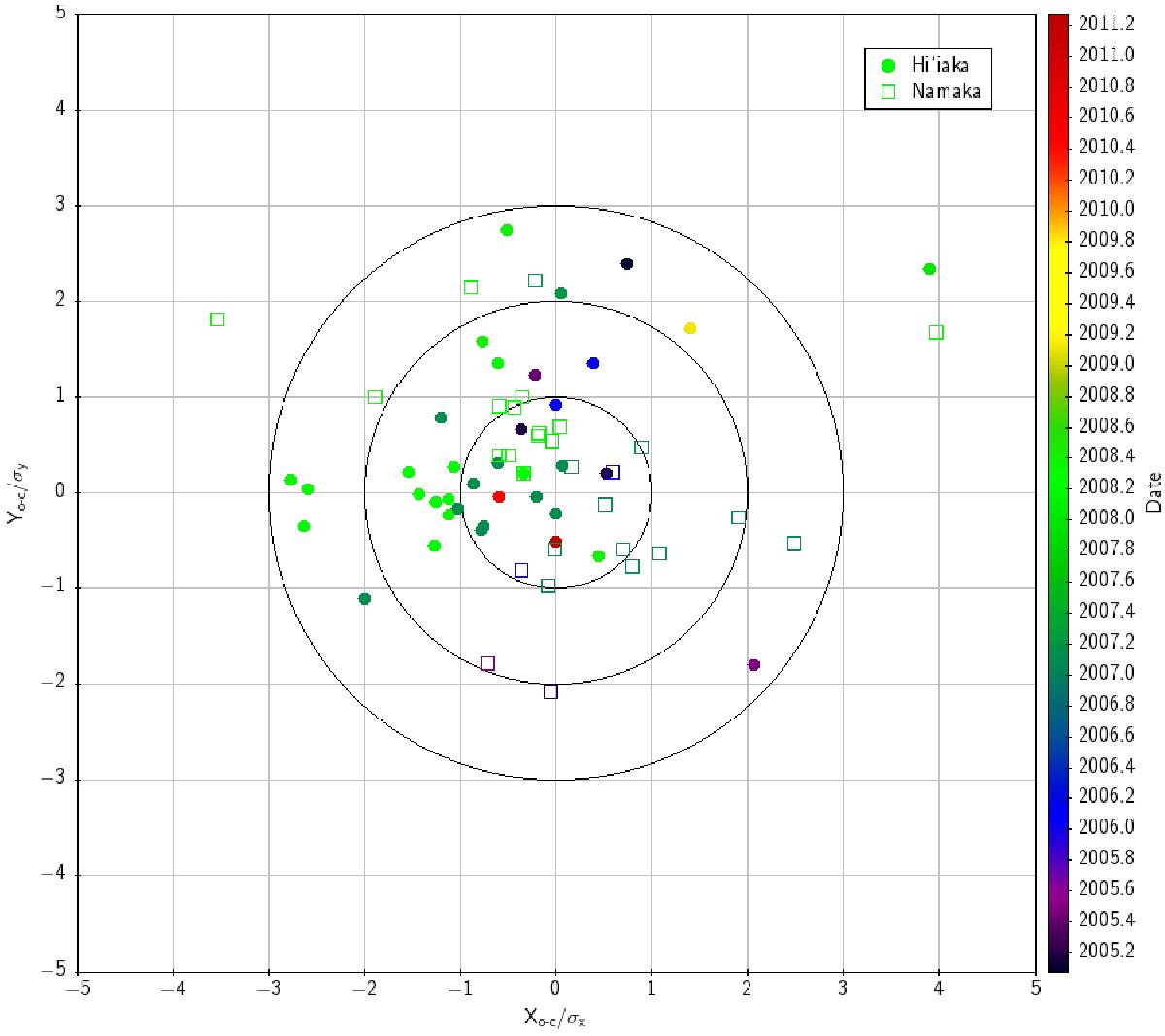Select the bright red filled circle point
This screenshot has width=1165, height=1036.
click(x=499, y=496)
